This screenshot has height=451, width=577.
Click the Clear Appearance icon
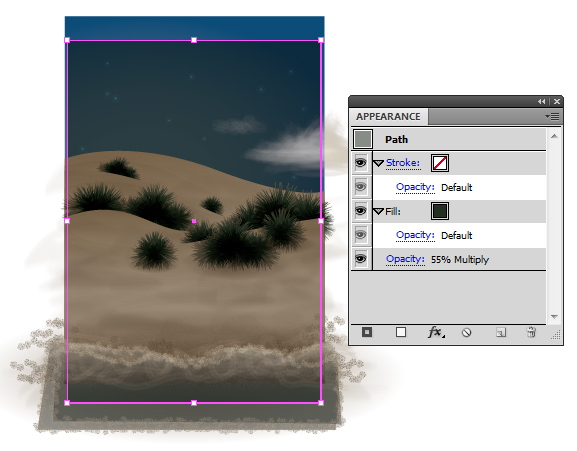[x=467, y=333]
